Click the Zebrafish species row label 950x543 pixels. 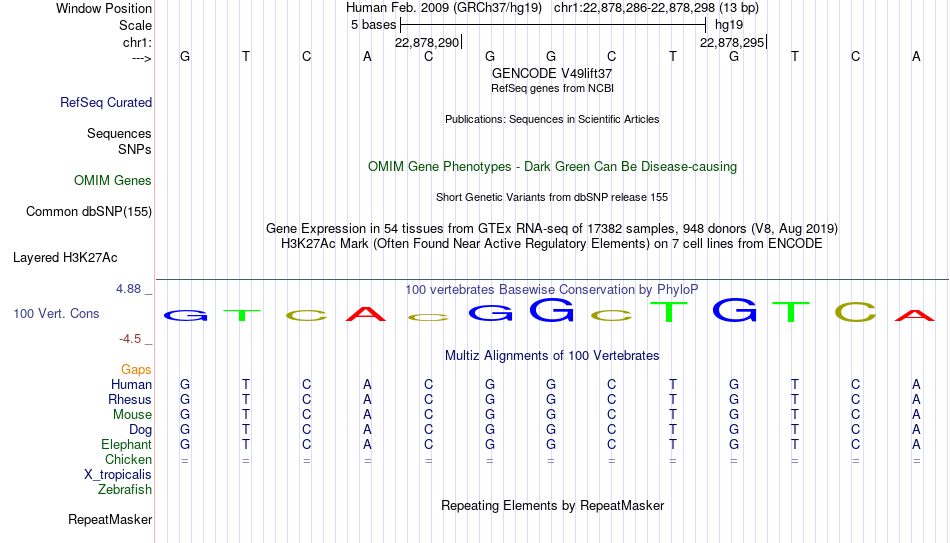pyautogui.click(x=125, y=489)
